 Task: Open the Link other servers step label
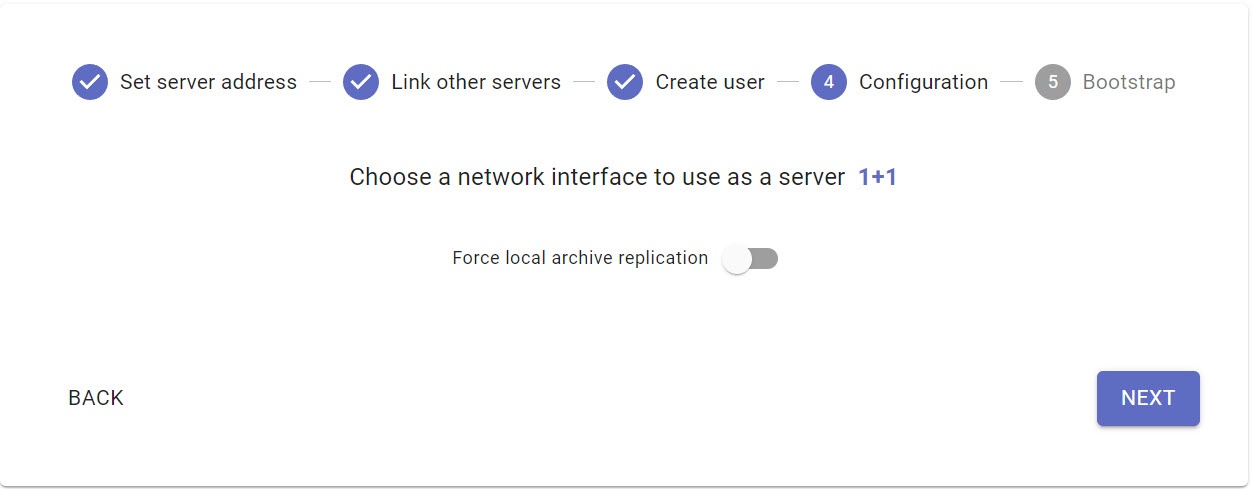point(476,82)
